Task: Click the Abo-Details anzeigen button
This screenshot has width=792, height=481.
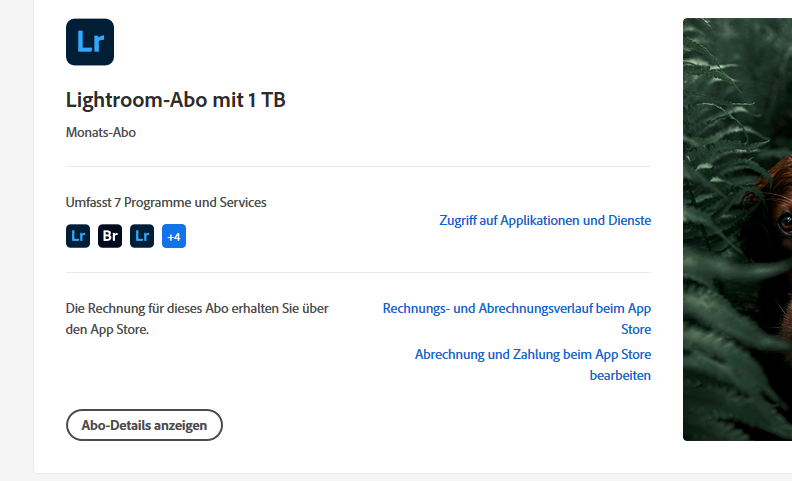Action: tap(144, 425)
